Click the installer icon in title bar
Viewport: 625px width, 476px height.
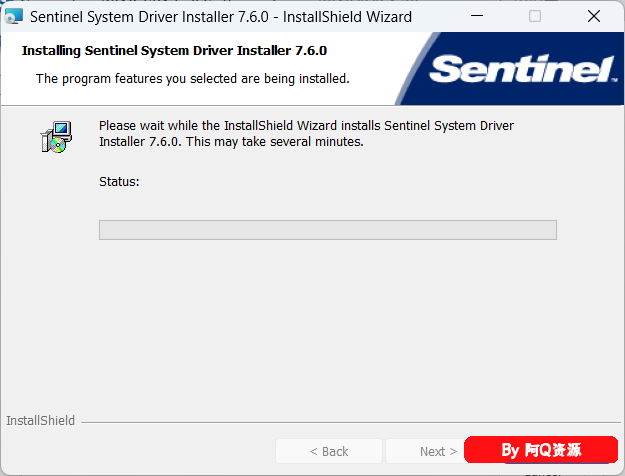tap(14, 17)
